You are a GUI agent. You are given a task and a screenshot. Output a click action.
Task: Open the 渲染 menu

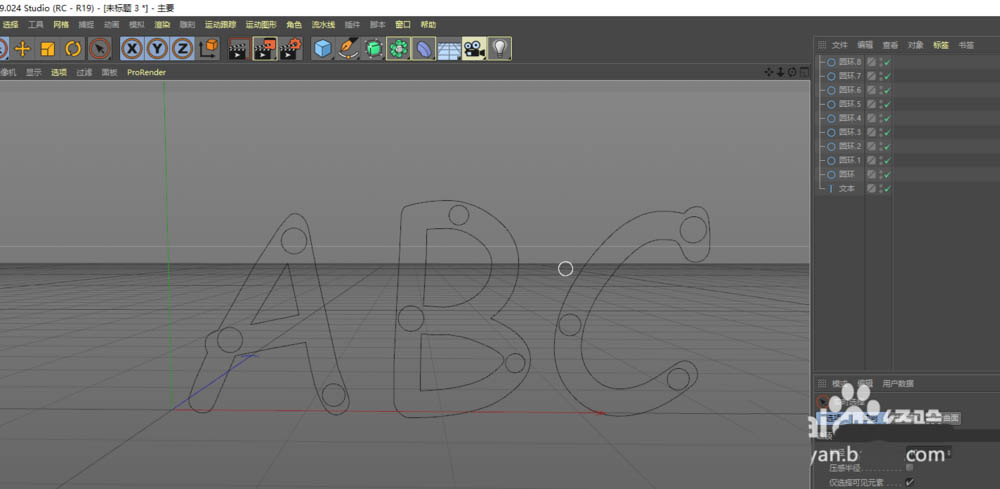click(162, 24)
